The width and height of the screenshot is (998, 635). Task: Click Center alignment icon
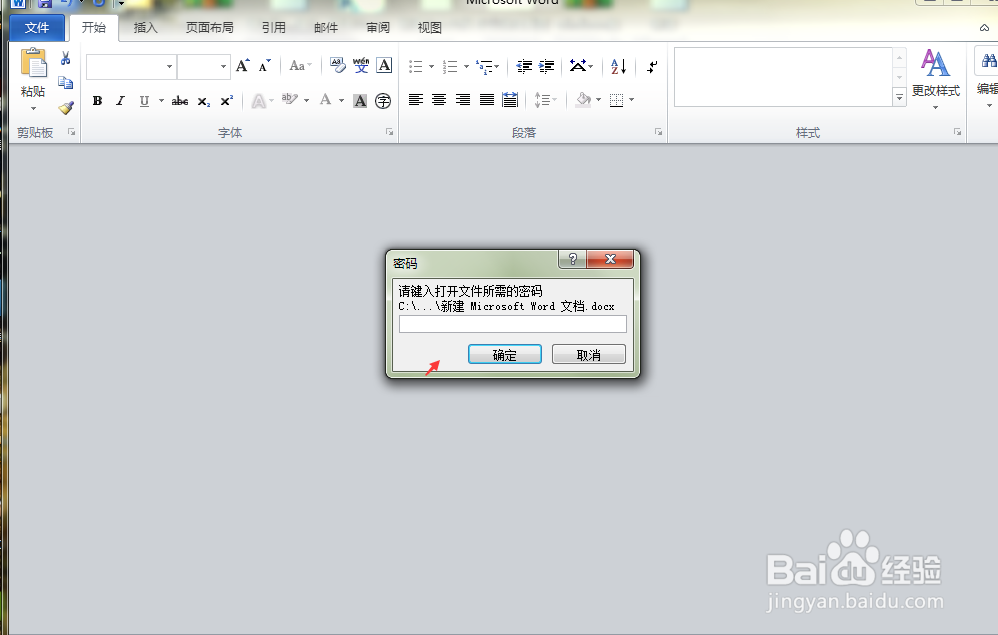coord(439,99)
